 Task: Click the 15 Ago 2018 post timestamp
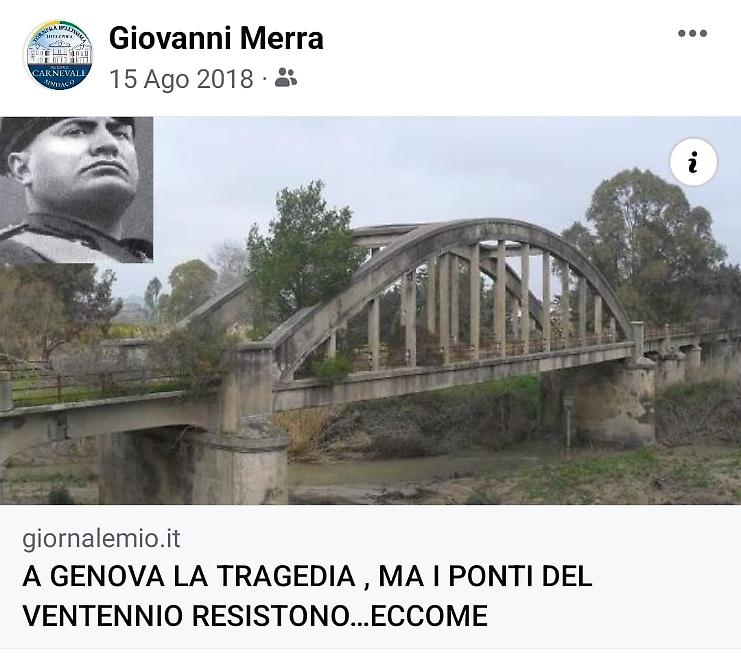181,78
